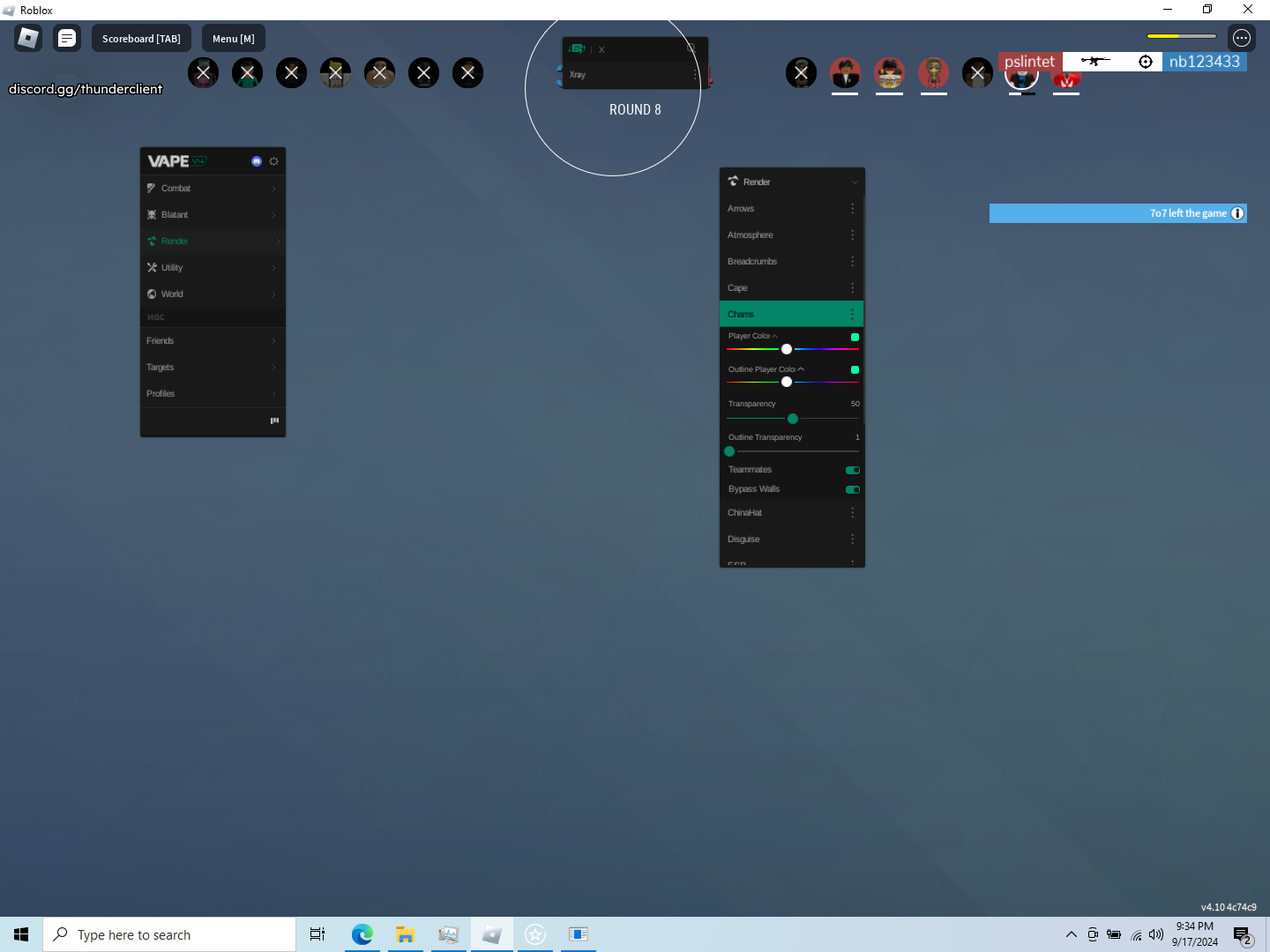This screenshot has width=1270, height=952.
Task: Expand Profiles section arrow
Action: point(274,393)
